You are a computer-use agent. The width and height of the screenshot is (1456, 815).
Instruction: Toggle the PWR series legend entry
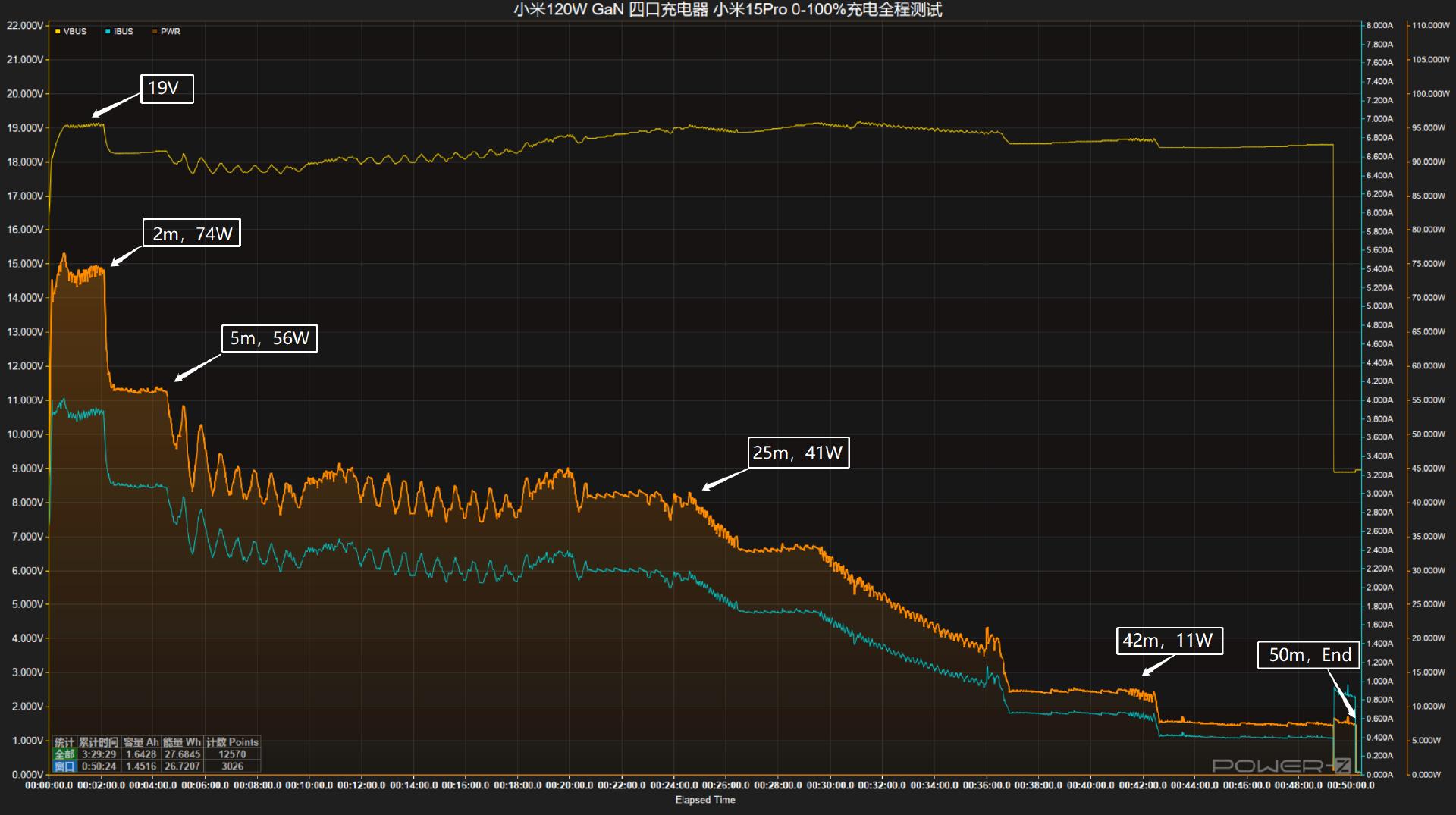tap(166, 32)
